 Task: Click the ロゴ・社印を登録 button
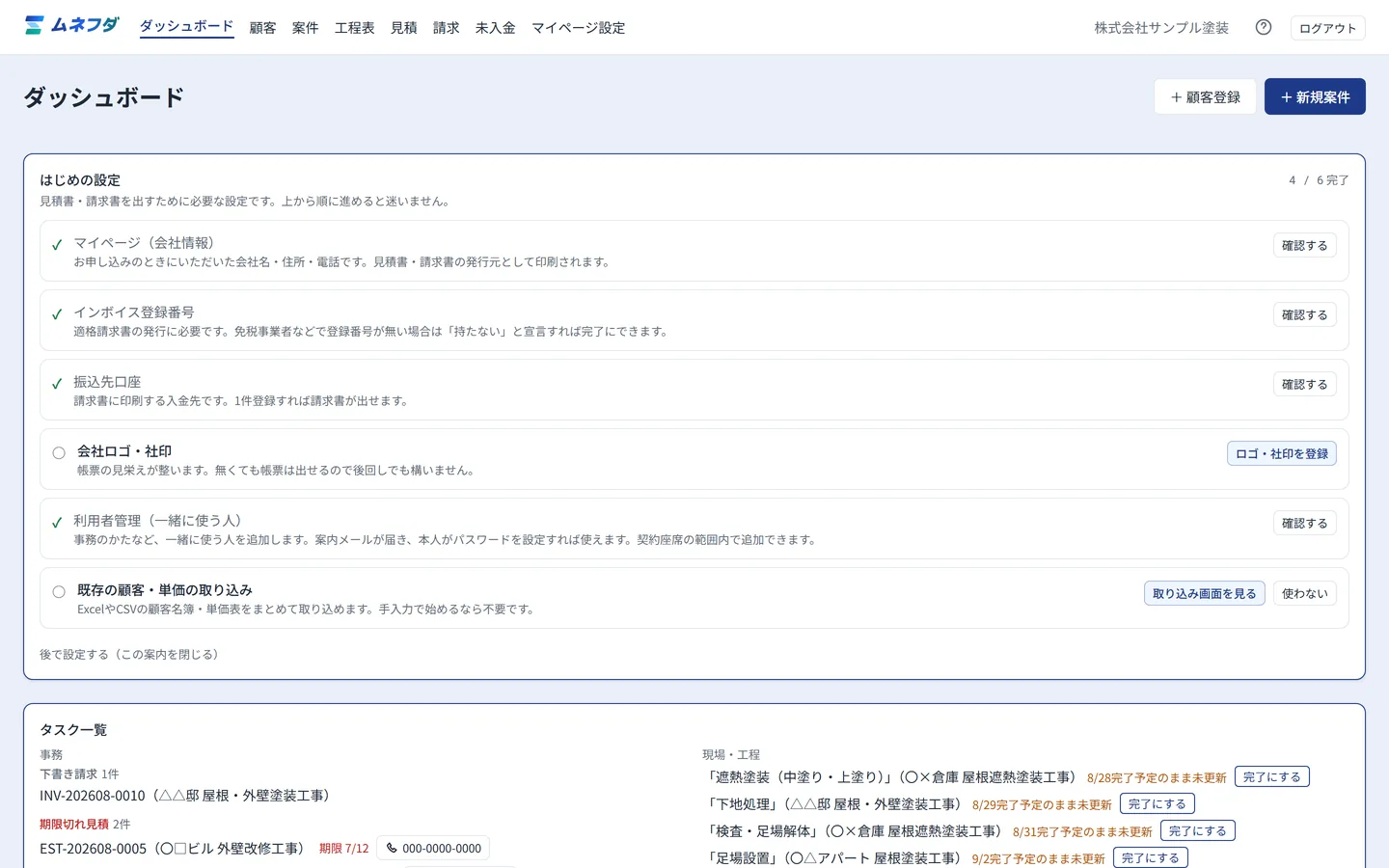click(1281, 454)
